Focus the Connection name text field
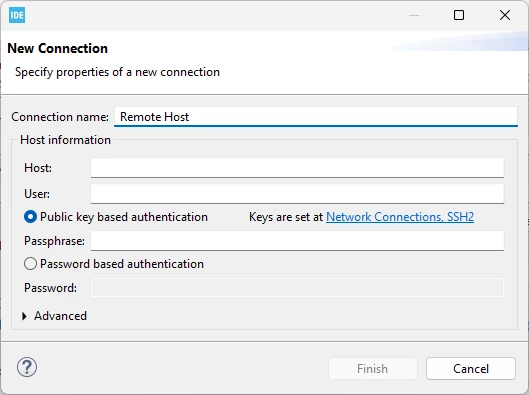This screenshot has width=529, height=395. (316, 117)
